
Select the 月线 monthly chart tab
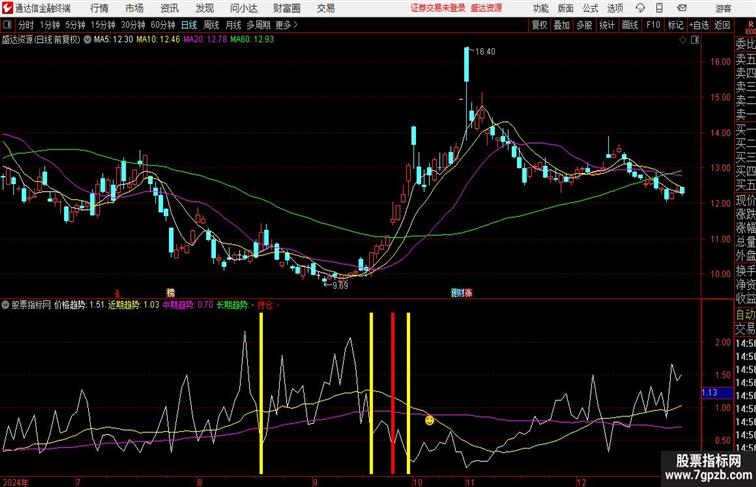pyautogui.click(x=233, y=25)
